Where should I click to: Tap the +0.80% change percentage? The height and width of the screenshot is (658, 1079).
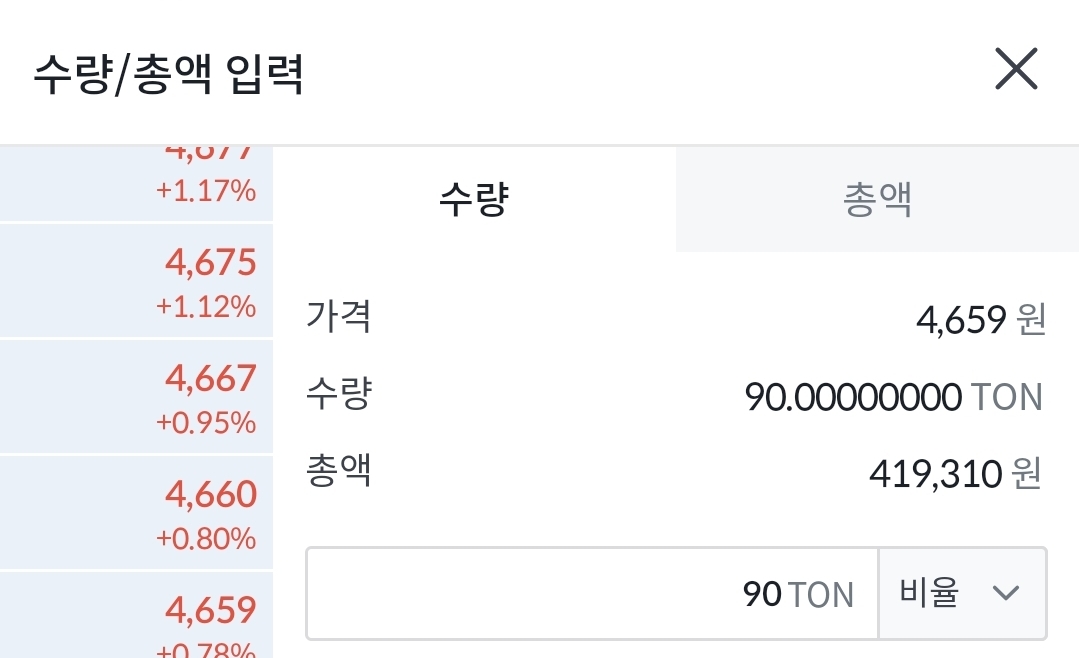(206, 538)
